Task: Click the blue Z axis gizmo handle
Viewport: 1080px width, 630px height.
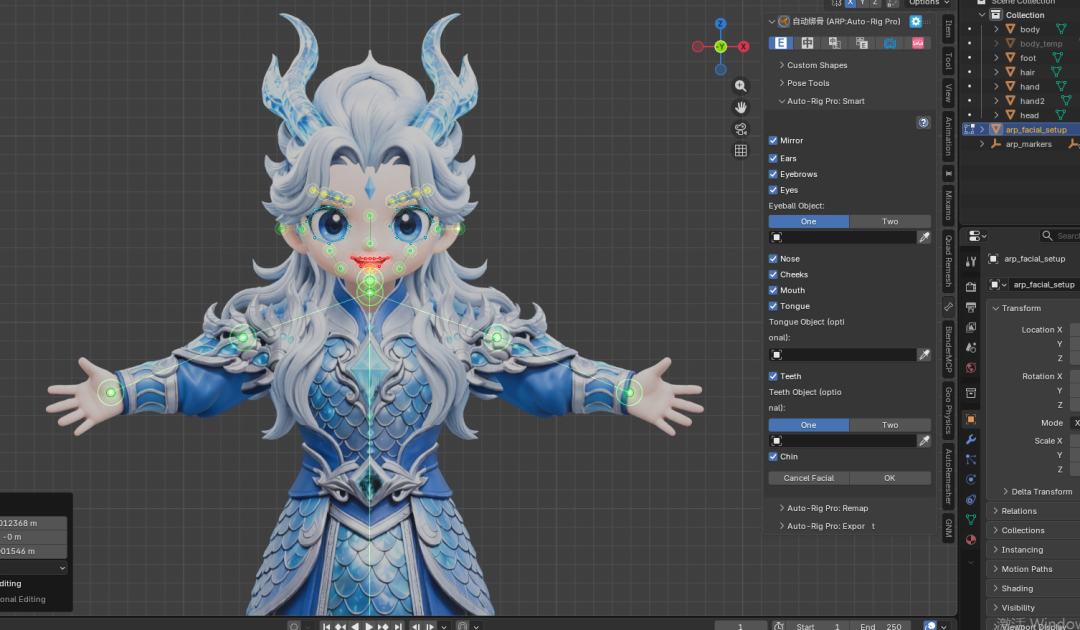Action: pos(720,23)
